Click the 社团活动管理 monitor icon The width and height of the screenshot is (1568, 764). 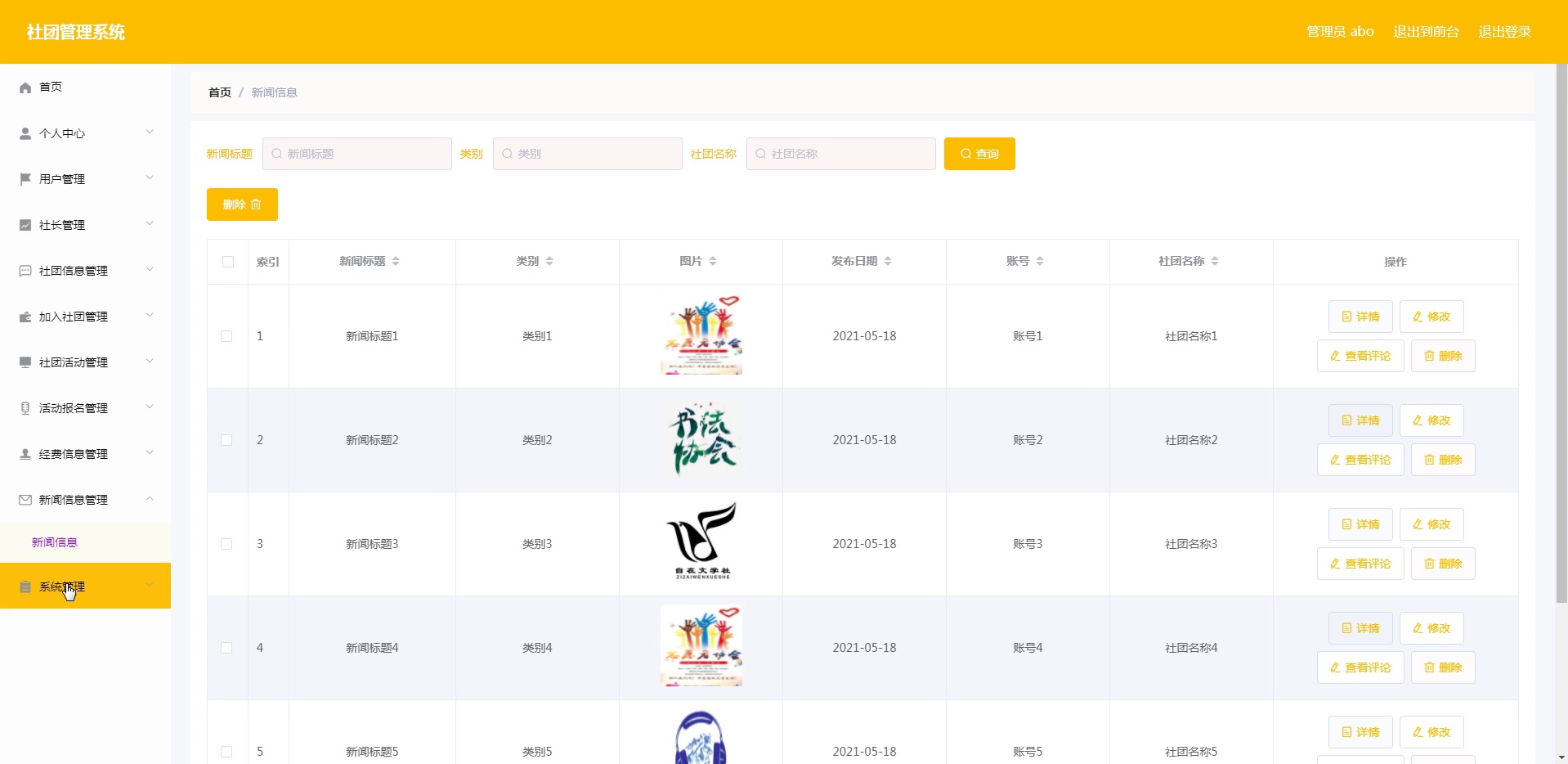coord(25,362)
